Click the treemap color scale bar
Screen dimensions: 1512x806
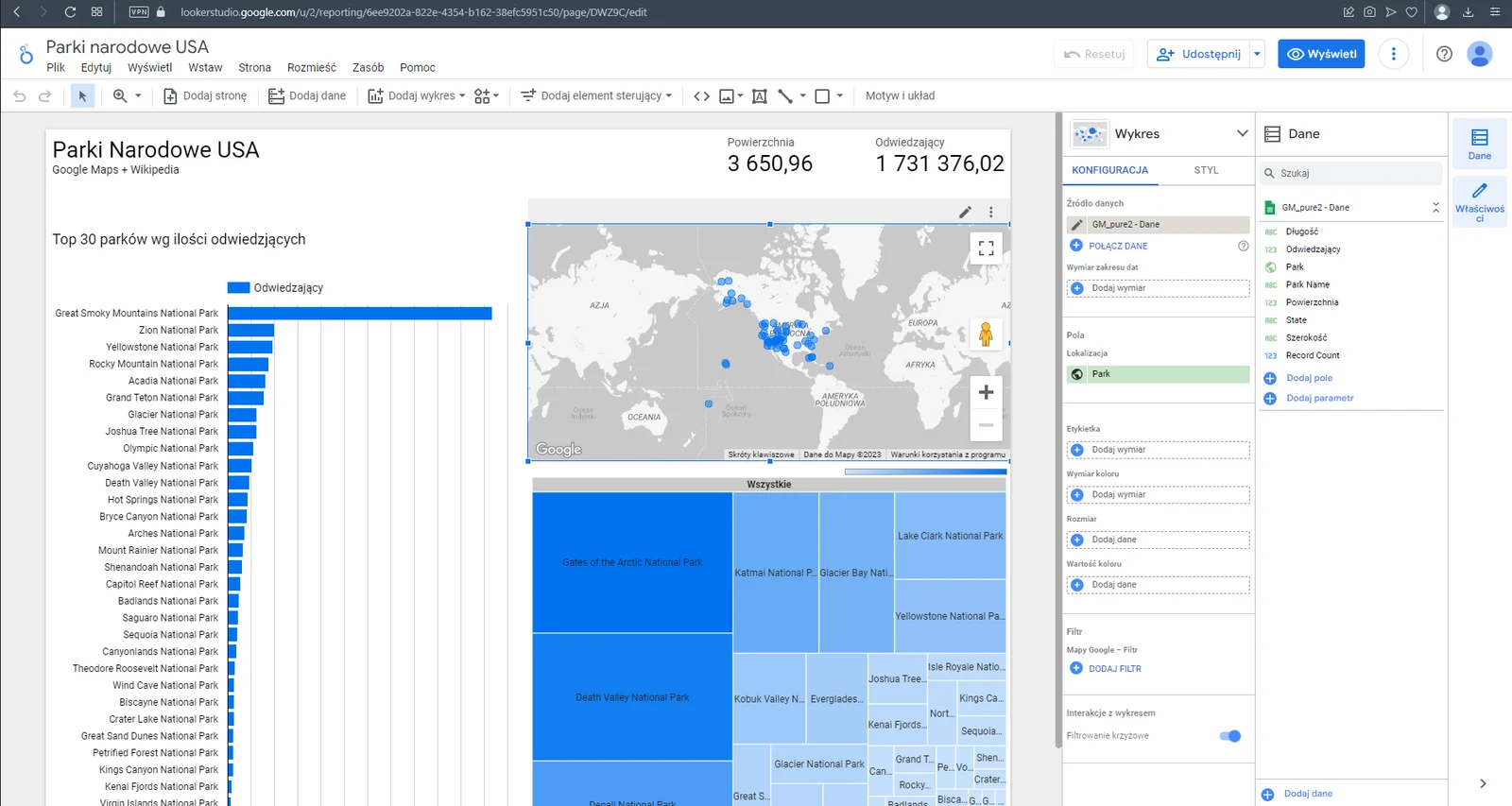(925, 472)
